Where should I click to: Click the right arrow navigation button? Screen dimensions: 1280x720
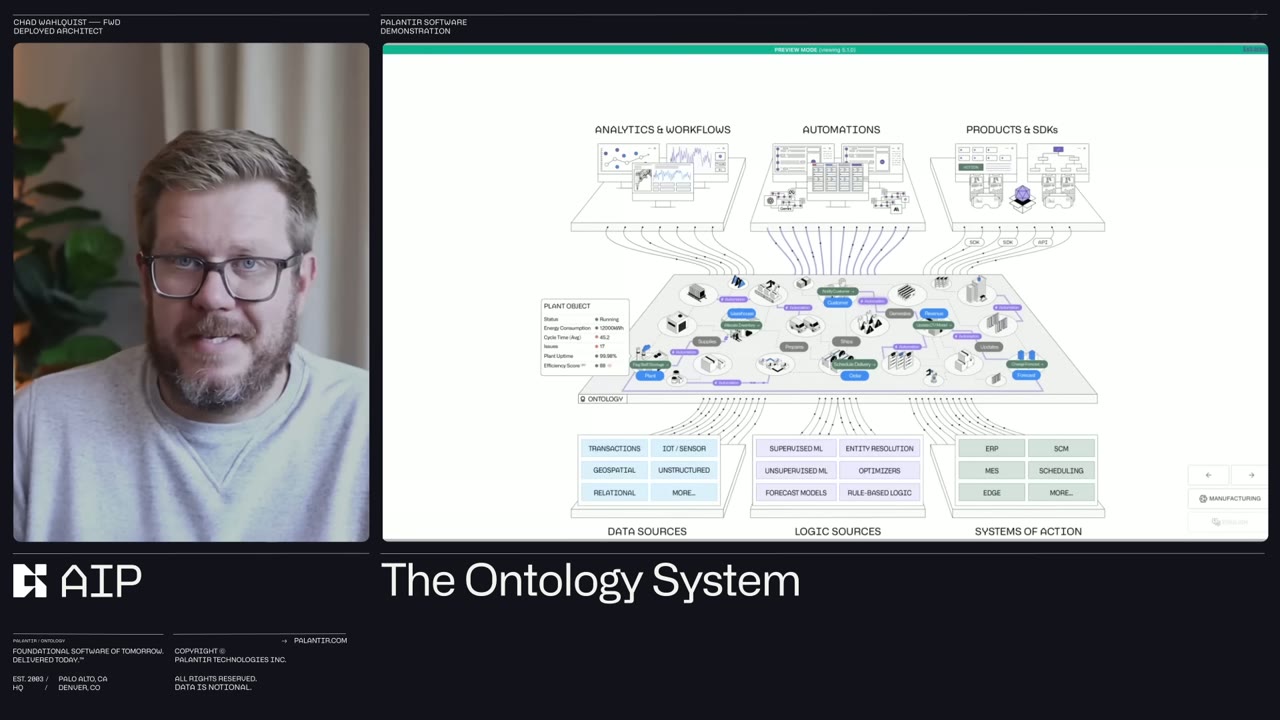click(x=1249, y=474)
